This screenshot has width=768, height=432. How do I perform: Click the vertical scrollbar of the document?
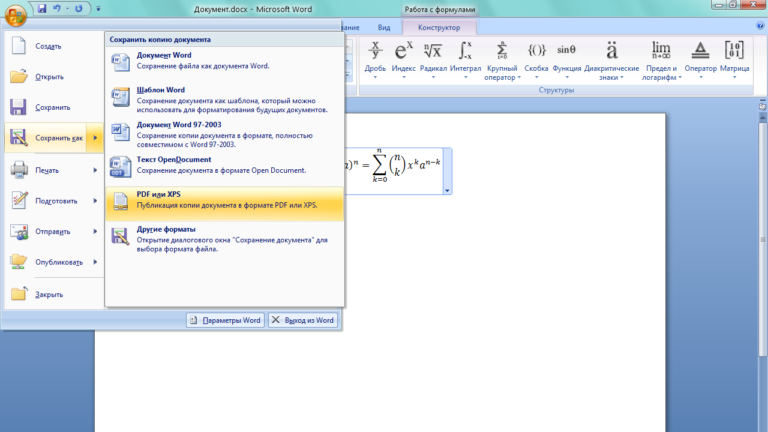(763, 240)
